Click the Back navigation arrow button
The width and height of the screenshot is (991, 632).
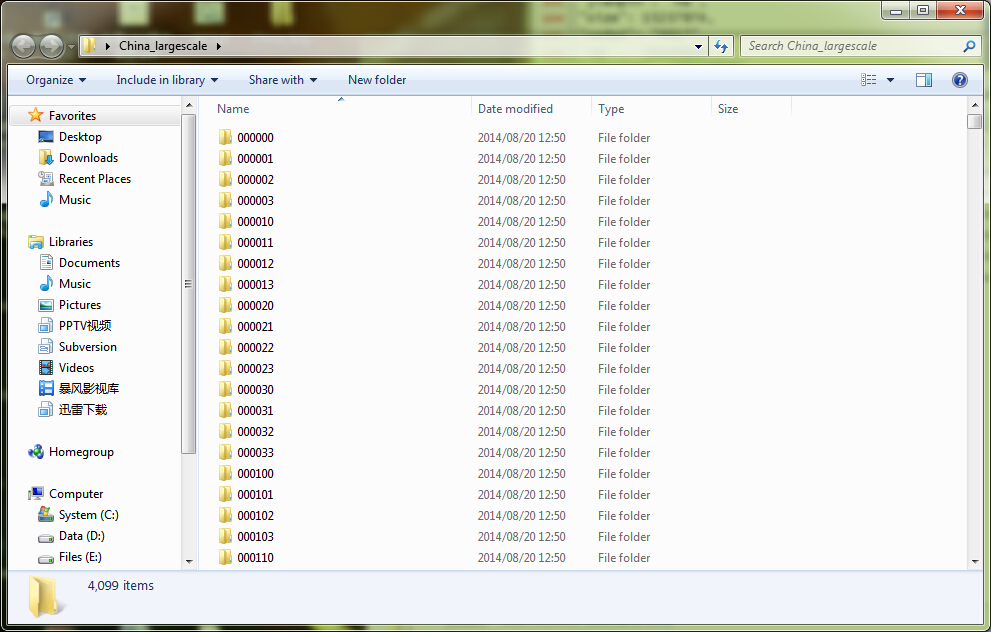coord(23,46)
